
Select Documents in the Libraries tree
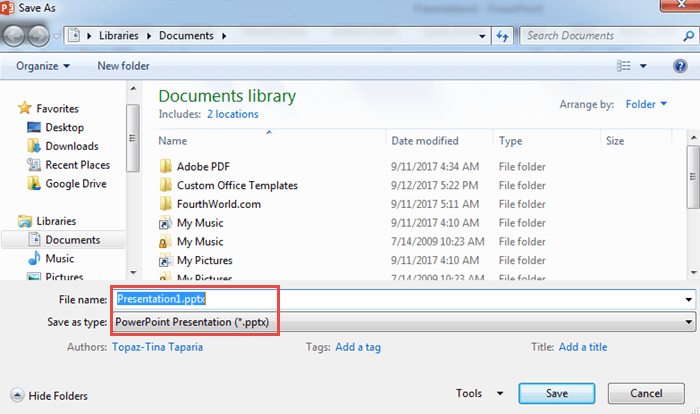(64, 240)
